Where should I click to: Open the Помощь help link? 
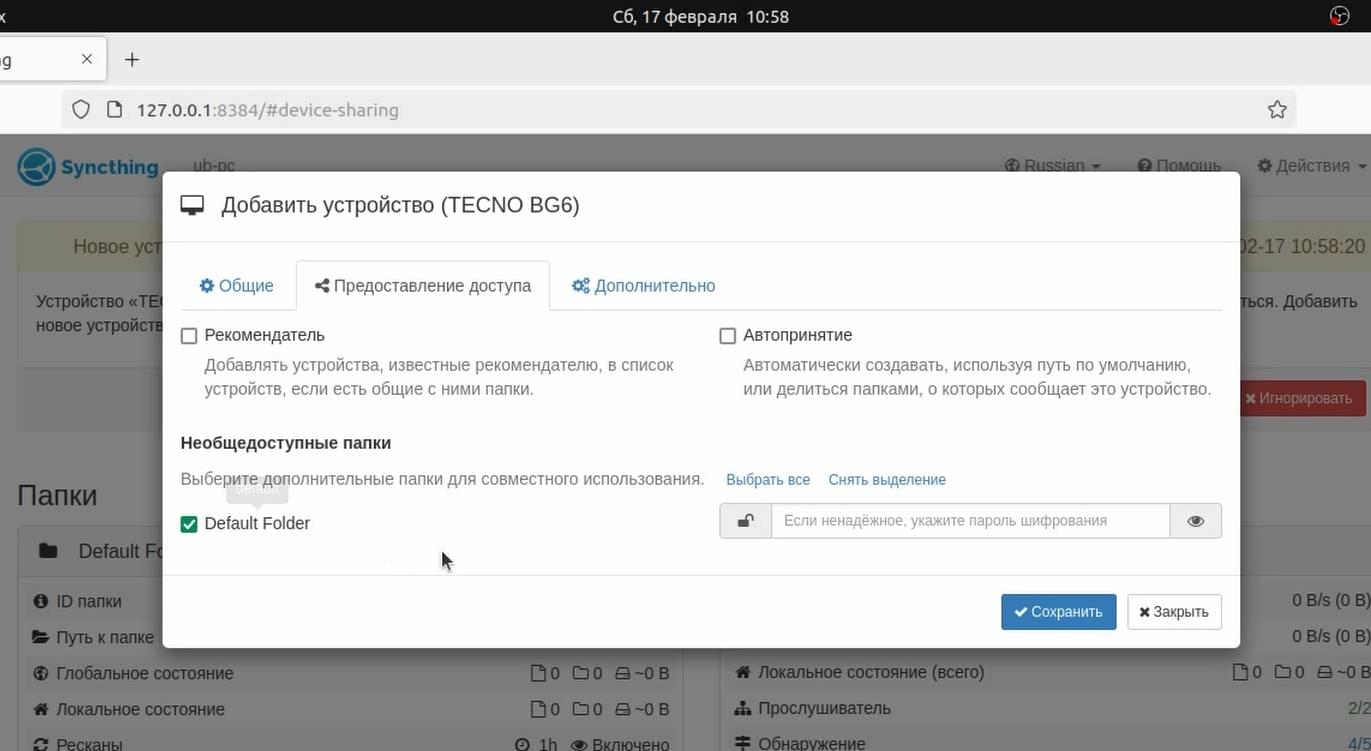[x=1179, y=166]
